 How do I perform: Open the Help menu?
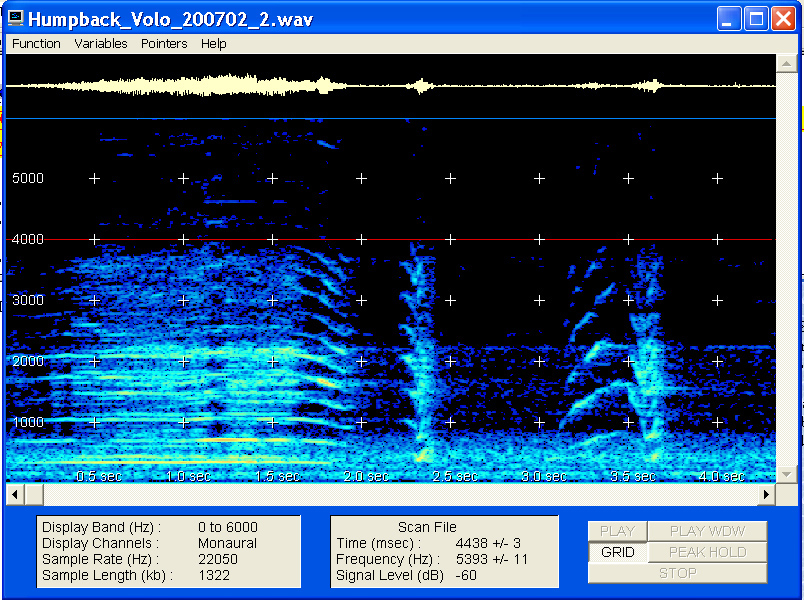[x=213, y=44]
